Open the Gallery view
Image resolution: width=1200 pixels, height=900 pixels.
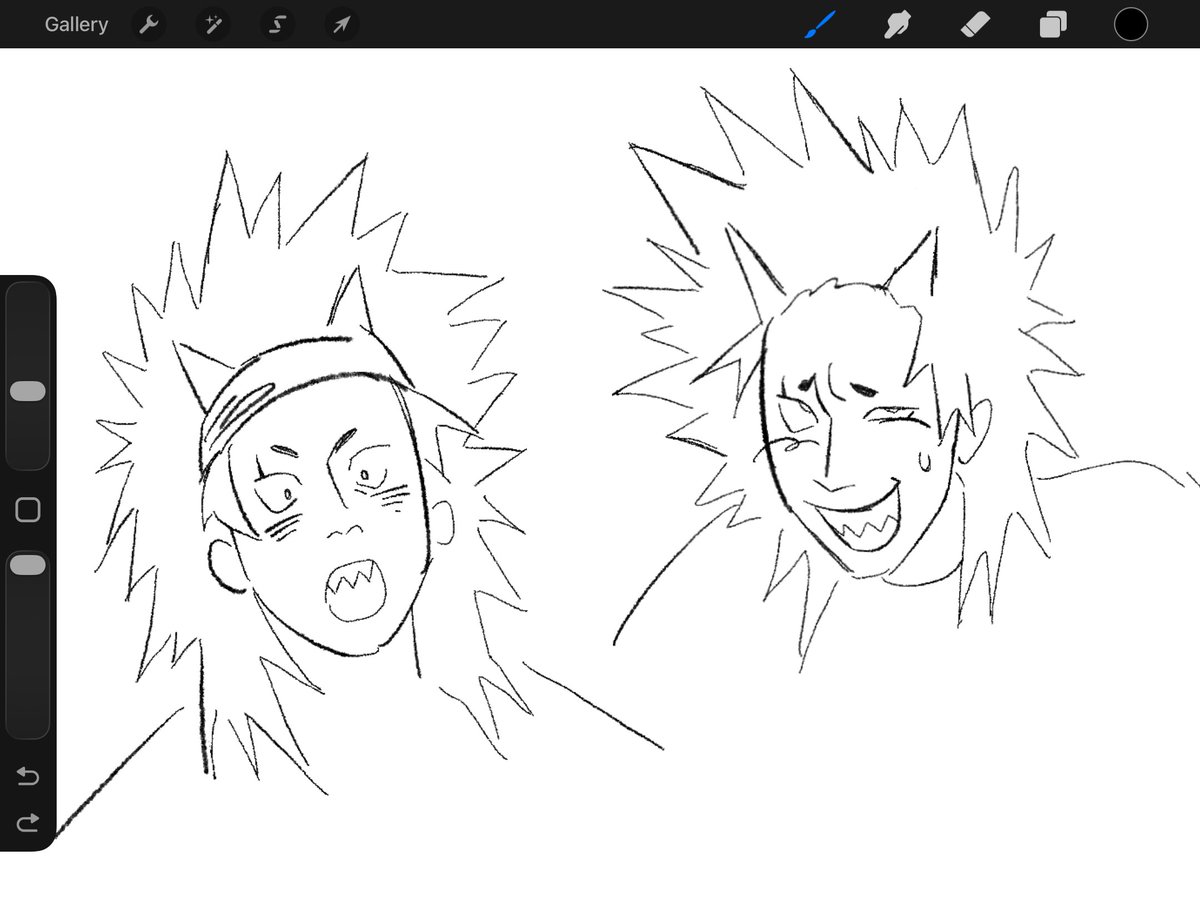(76, 24)
